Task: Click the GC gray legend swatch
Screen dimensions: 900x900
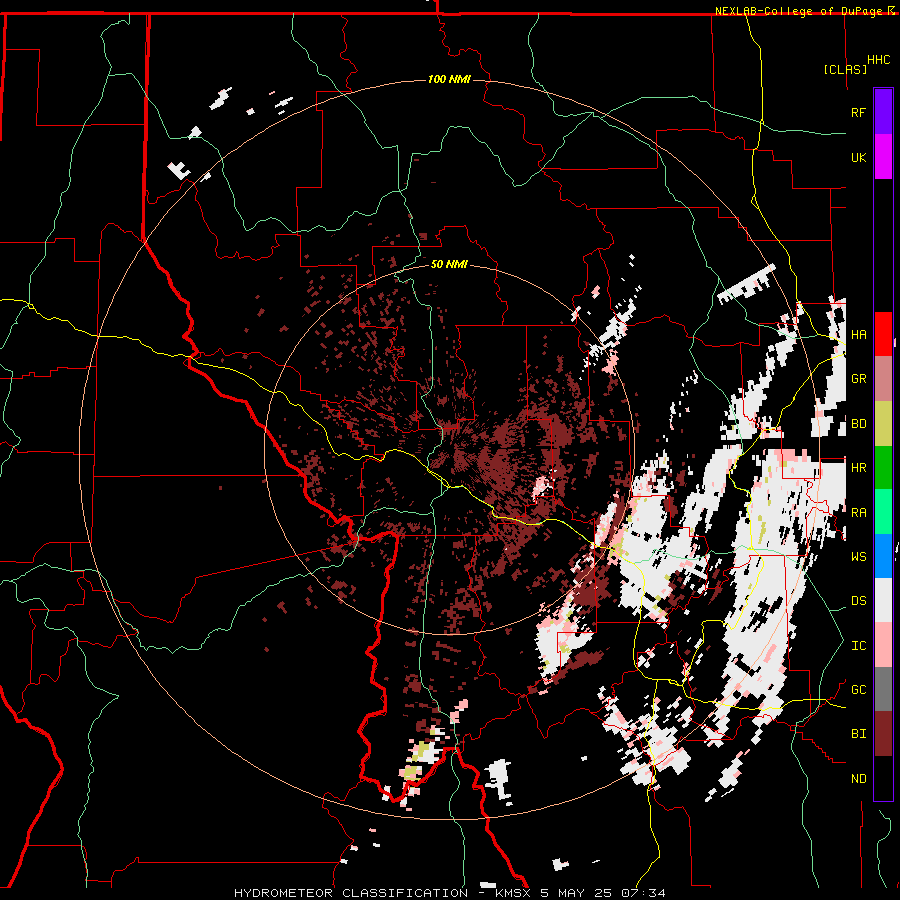Action: click(883, 689)
